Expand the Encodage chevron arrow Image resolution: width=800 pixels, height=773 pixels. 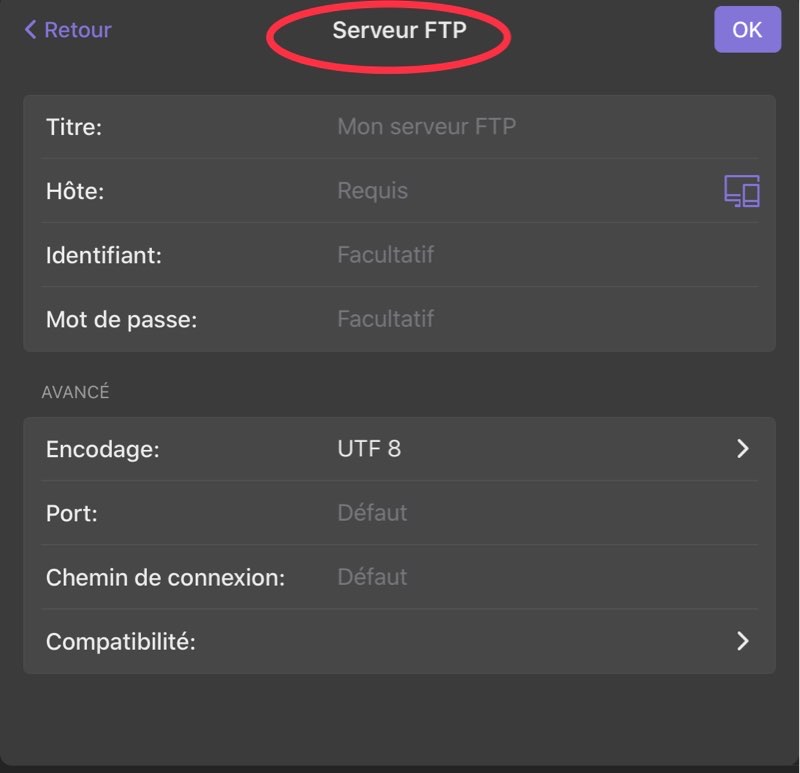[742, 449]
